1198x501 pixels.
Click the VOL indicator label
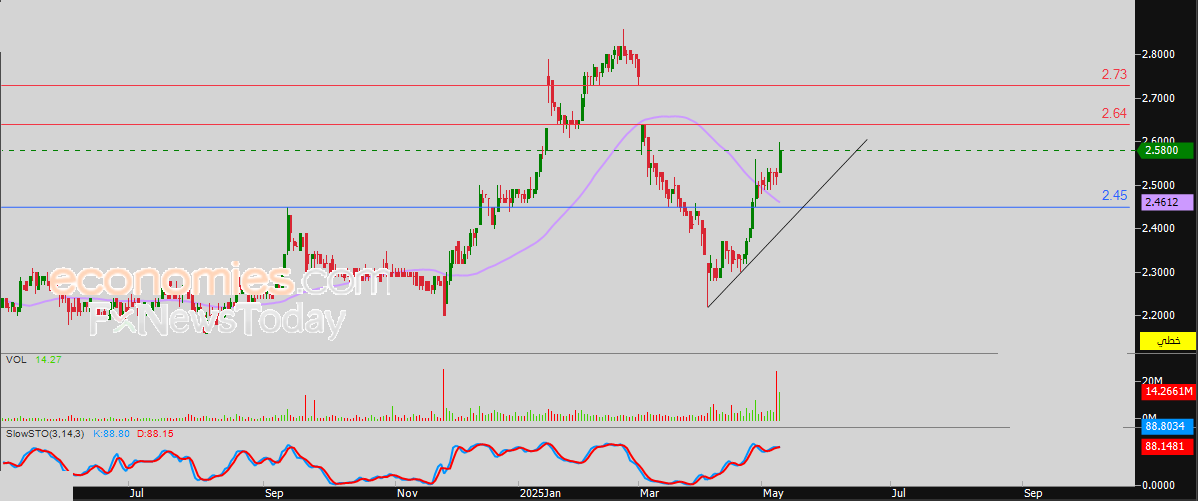coord(14,359)
